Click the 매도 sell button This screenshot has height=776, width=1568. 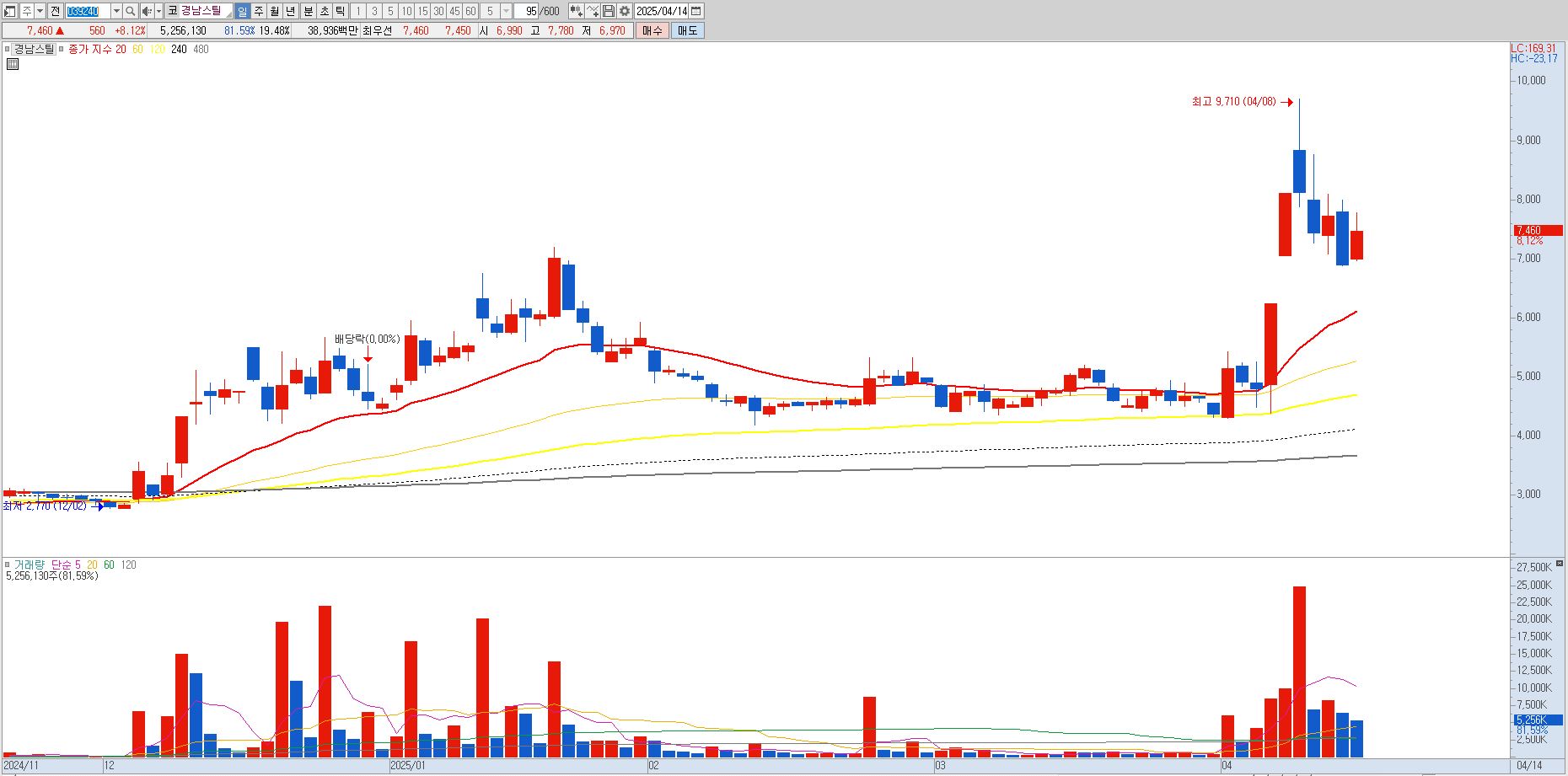[688, 30]
